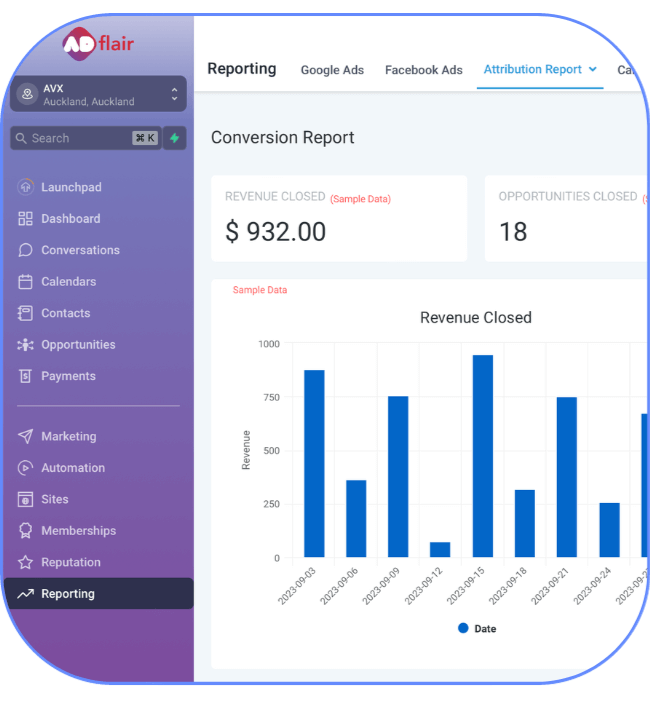Click the 2023-09-06 revenue bar

(356, 519)
